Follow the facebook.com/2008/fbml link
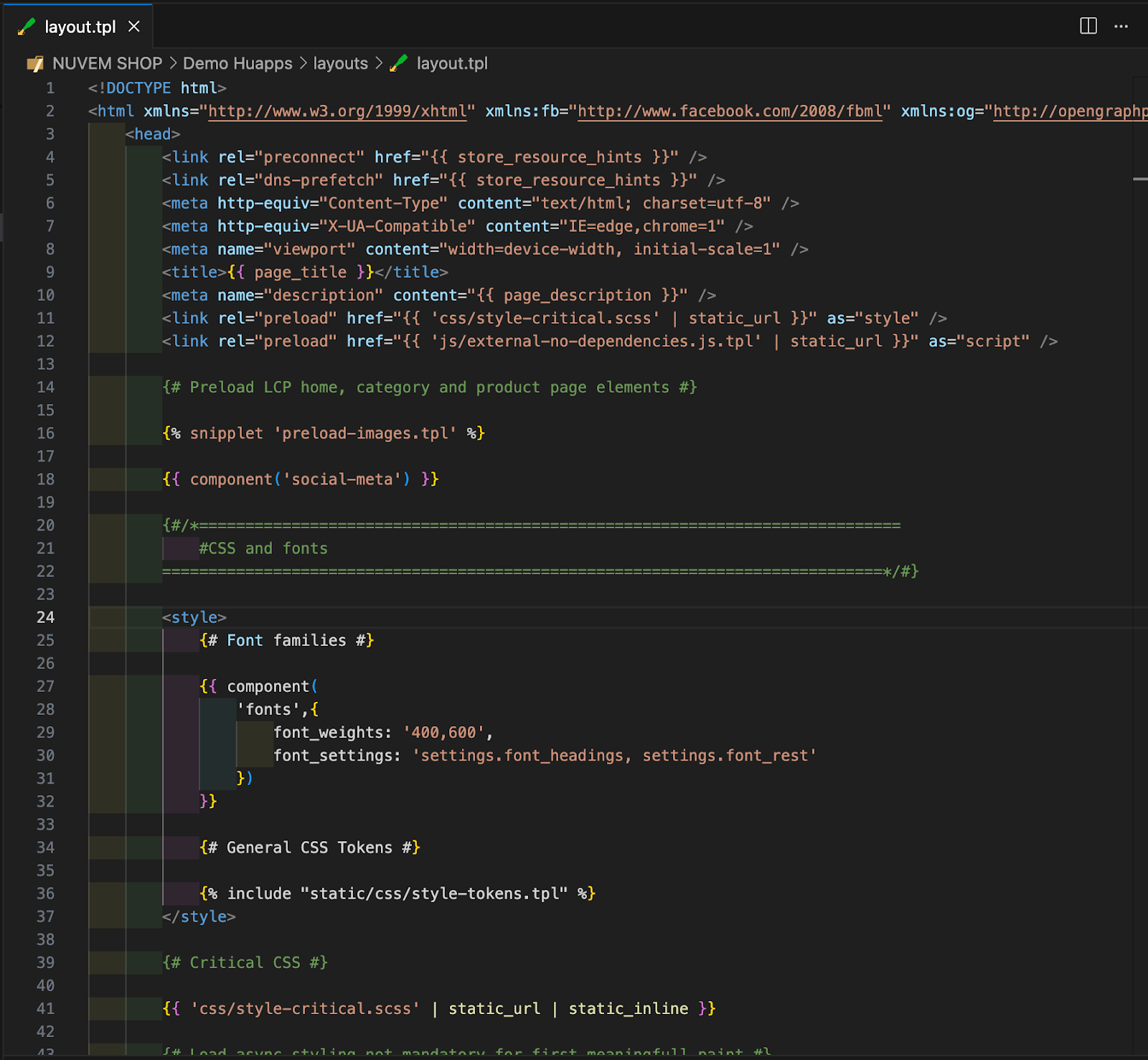The image size is (1148, 1060). click(730, 111)
